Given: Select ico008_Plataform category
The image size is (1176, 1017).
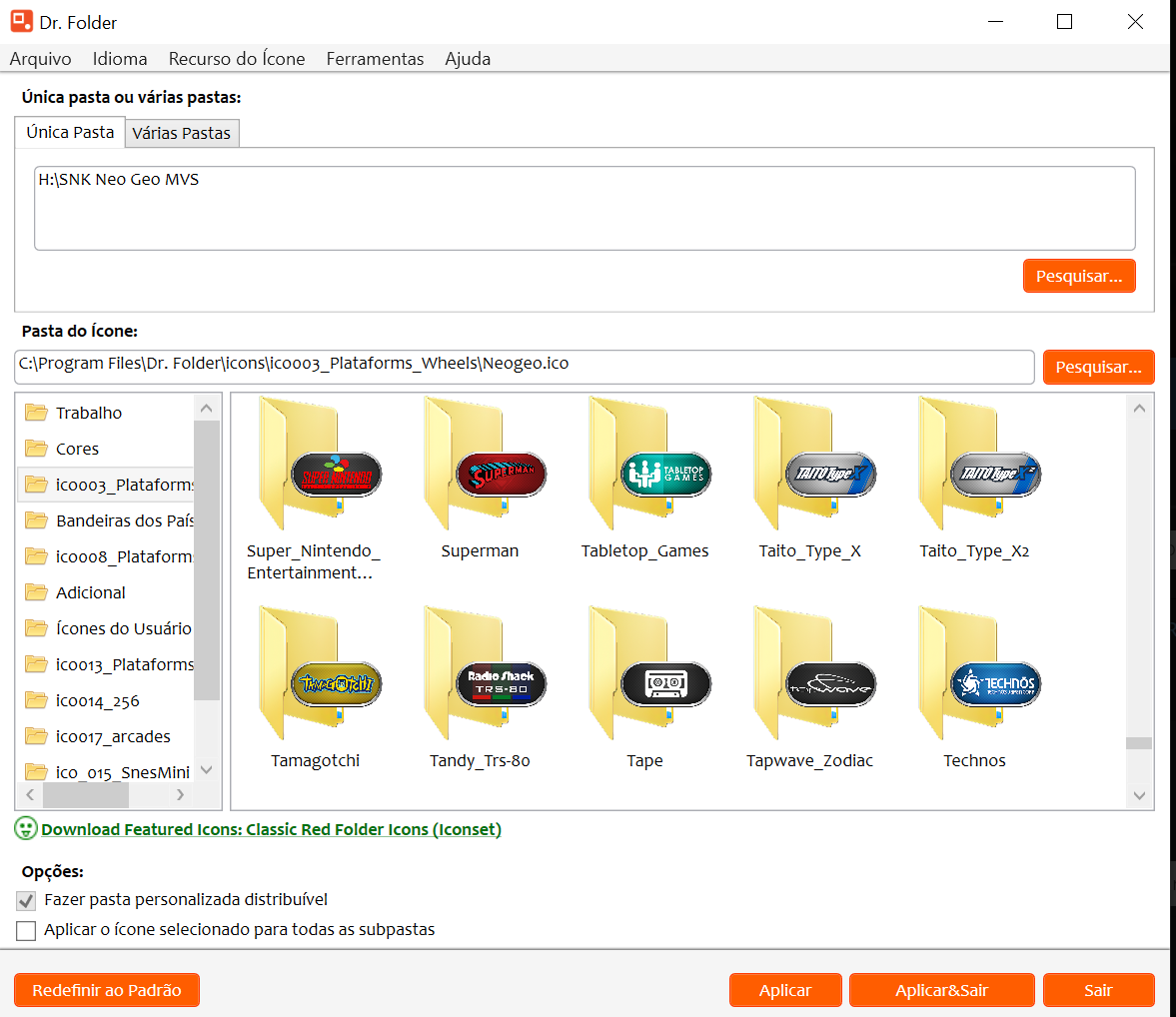Looking at the screenshot, I should click(105, 556).
